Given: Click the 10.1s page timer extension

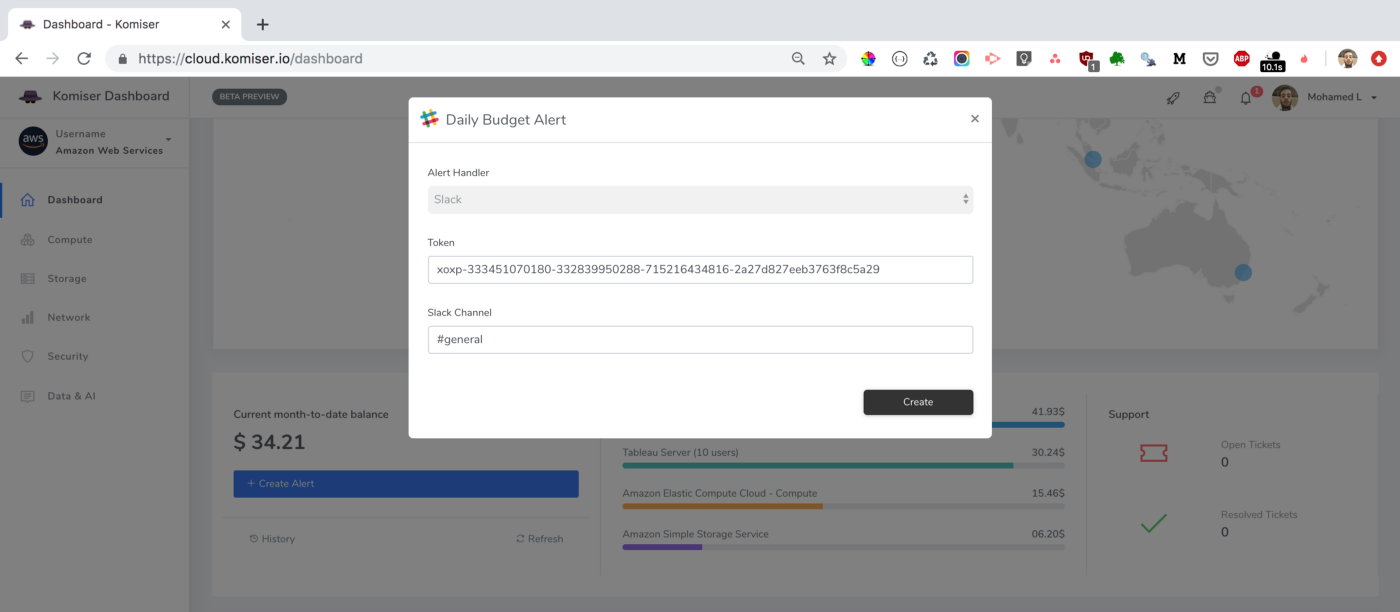Looking at the screenshot, I should pyautogui.click(x=1273, y=61).
